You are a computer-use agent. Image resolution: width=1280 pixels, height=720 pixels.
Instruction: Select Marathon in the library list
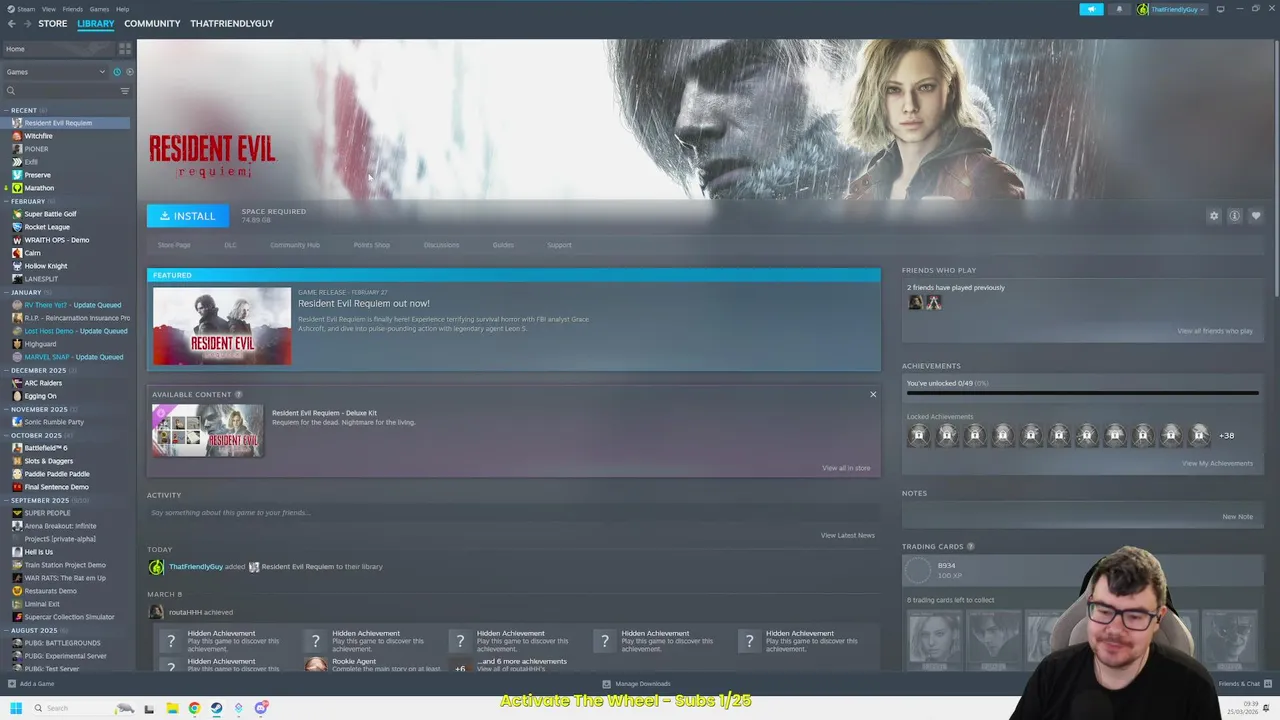coord(39,188)
